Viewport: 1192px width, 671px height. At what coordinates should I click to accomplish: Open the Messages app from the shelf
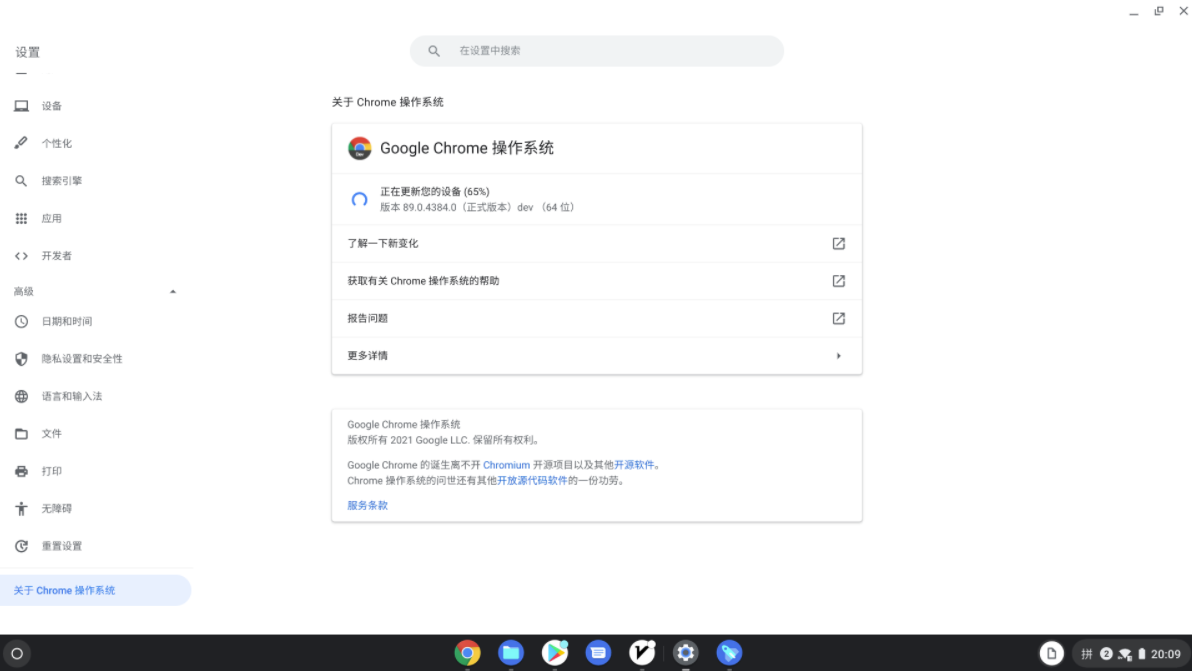click(x=598, y=653)
